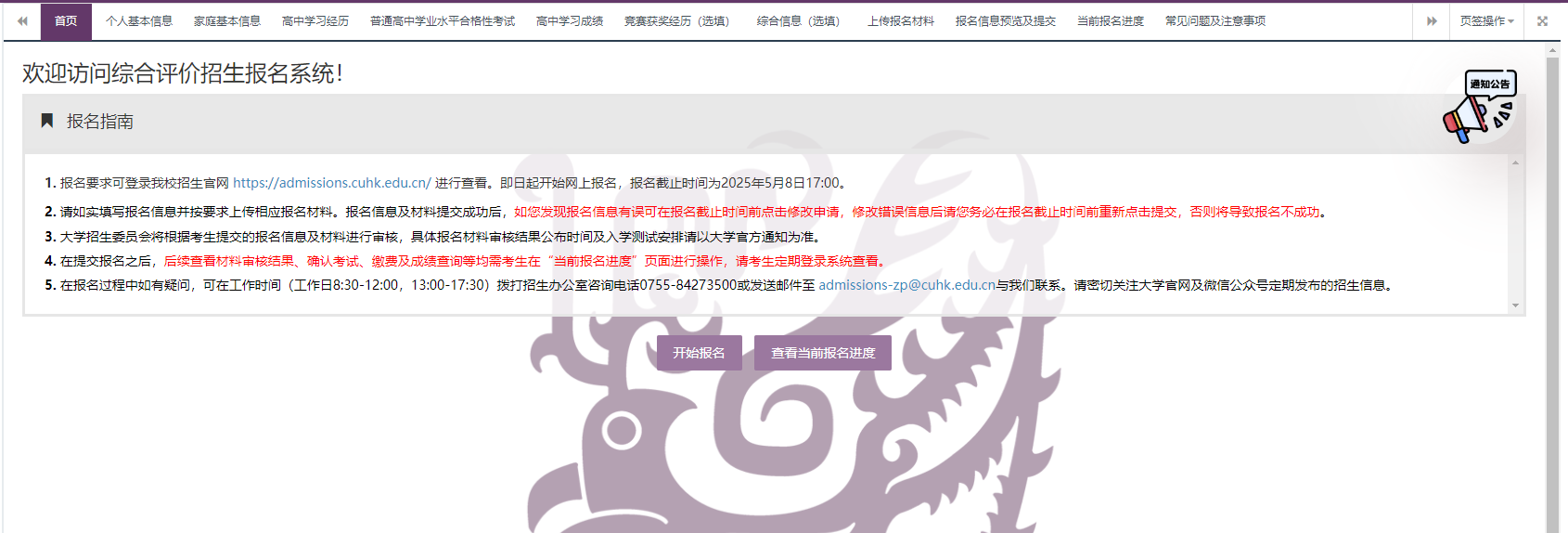1568x533 pixels.
Task: Click guide item 4 about 提交报名之后
Action: tap(467, 261)
